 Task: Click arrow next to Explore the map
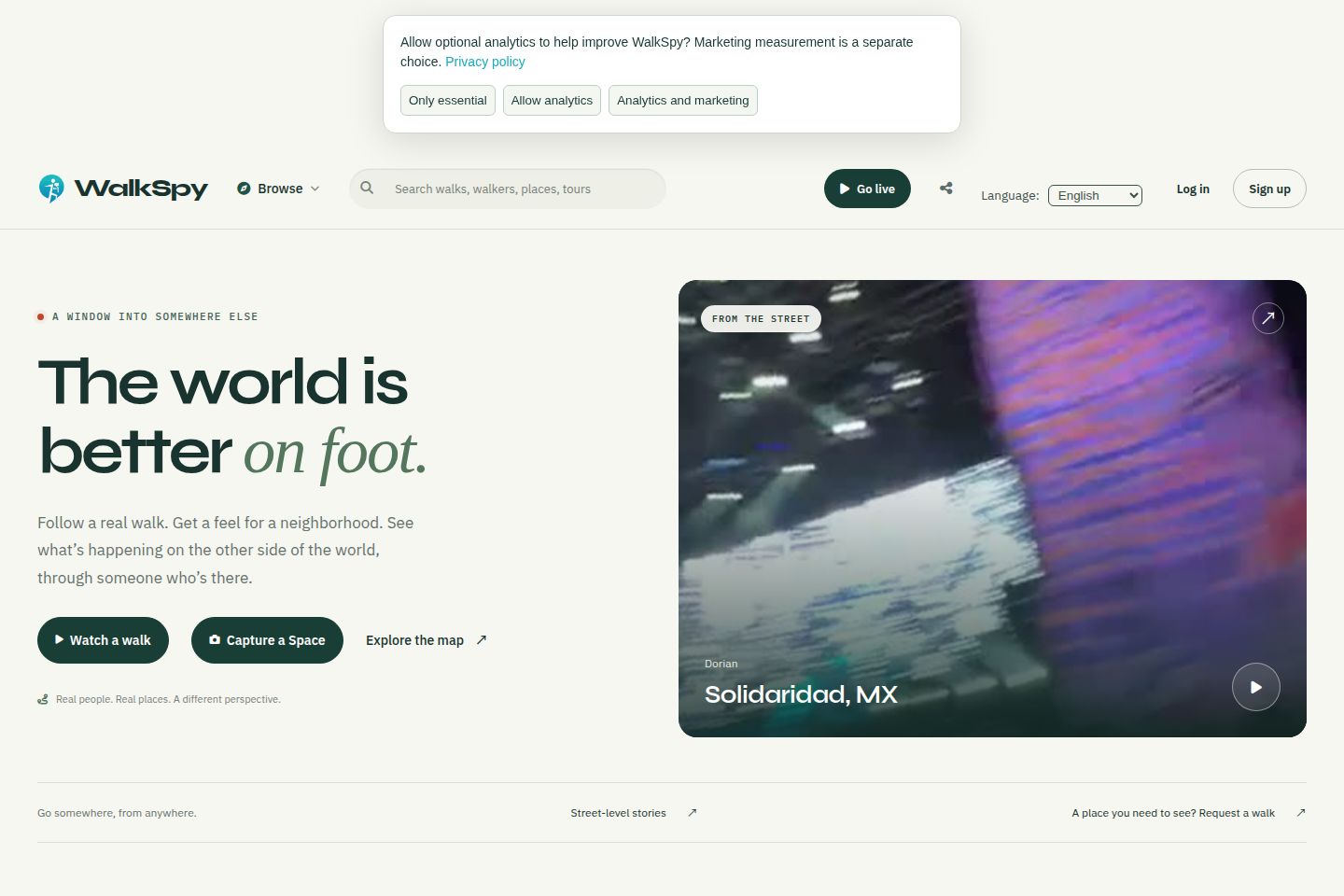(482, 639)
